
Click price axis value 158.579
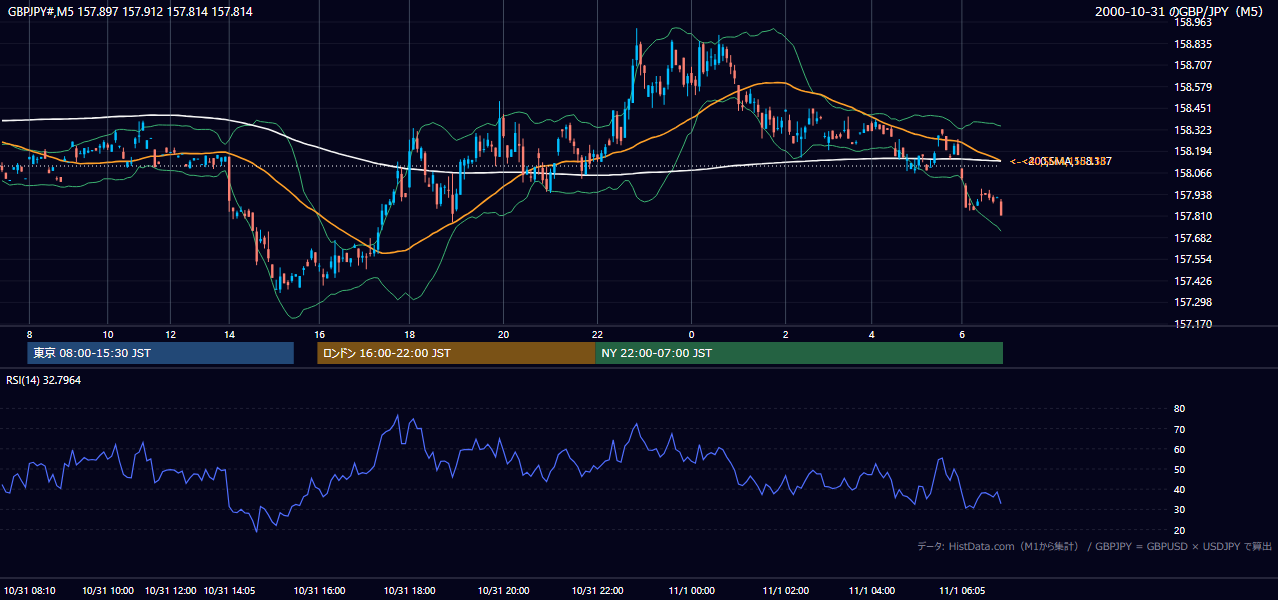pyautogui.click(x=1193, y=87)
